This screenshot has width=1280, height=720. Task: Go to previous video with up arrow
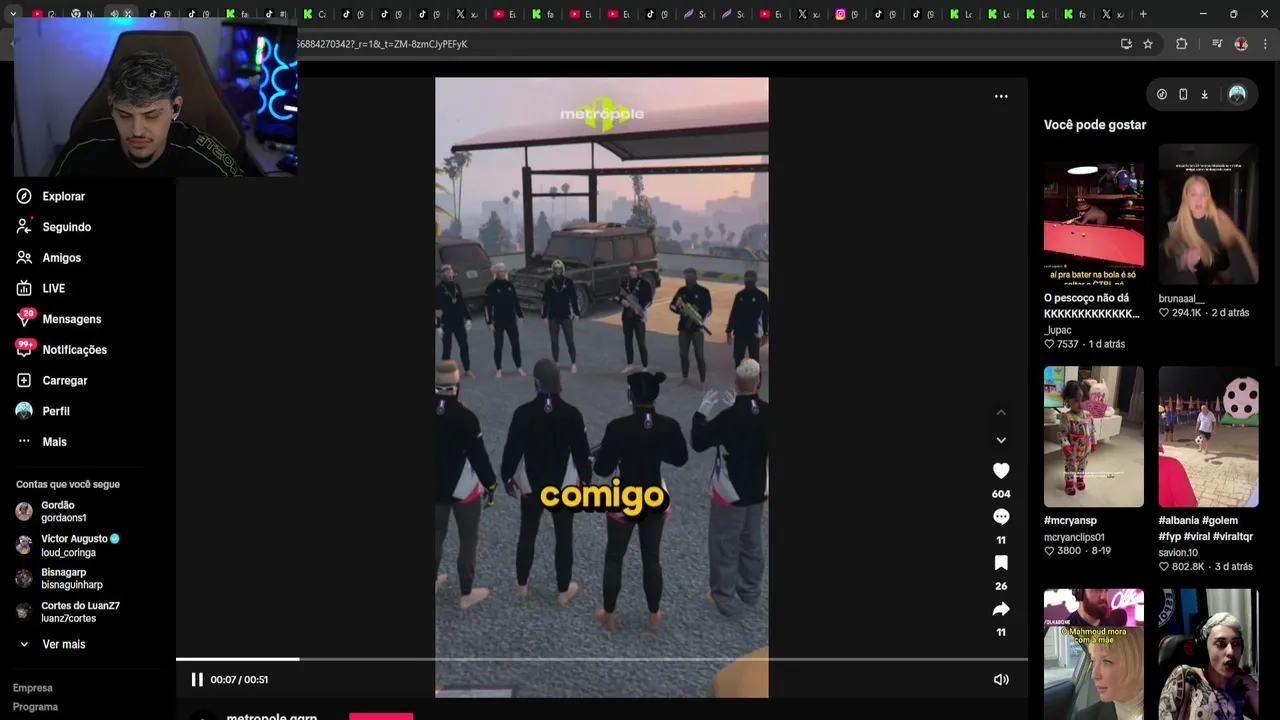pos(1001,412)
